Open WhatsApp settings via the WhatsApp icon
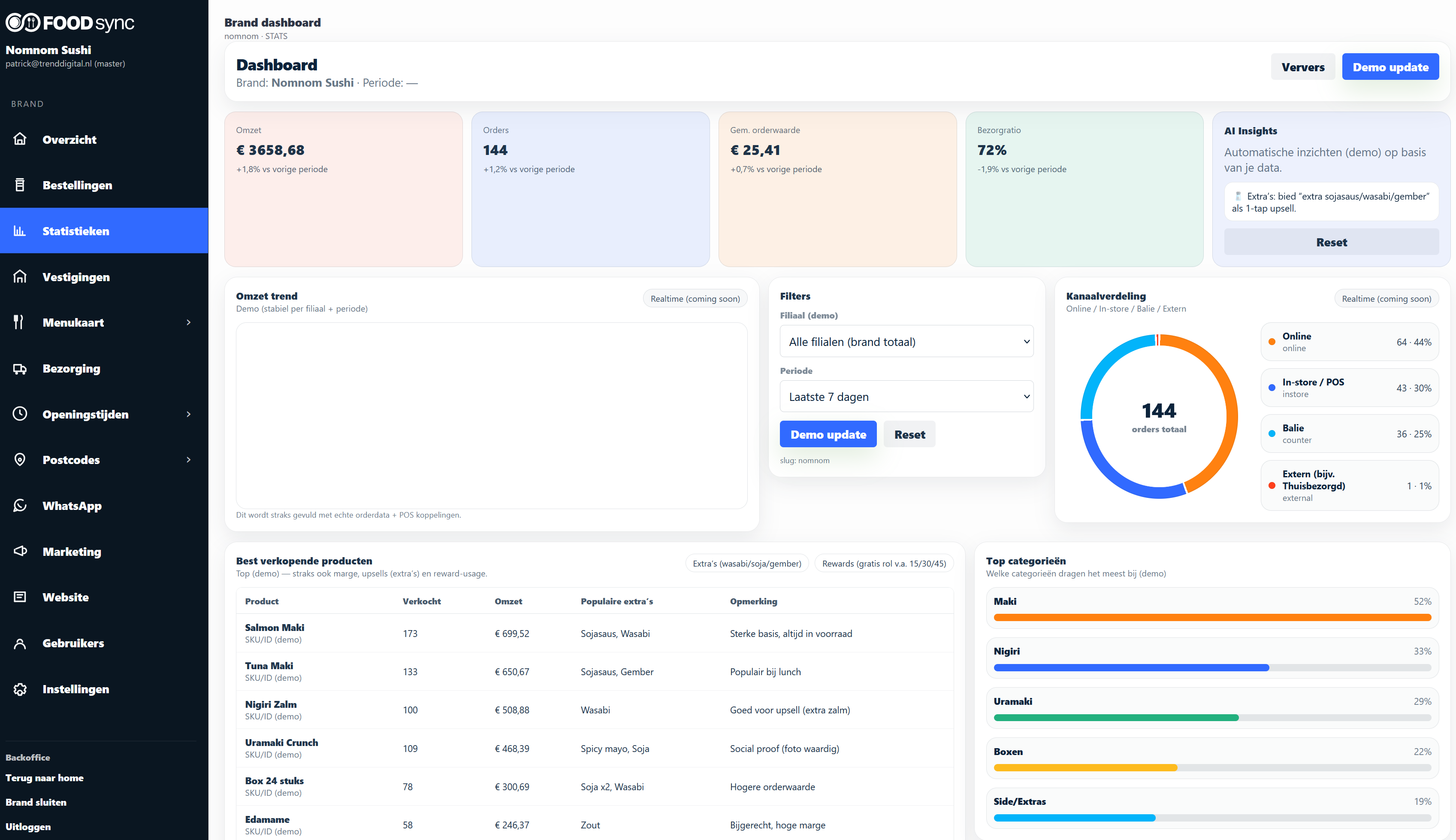 (20, 506)
